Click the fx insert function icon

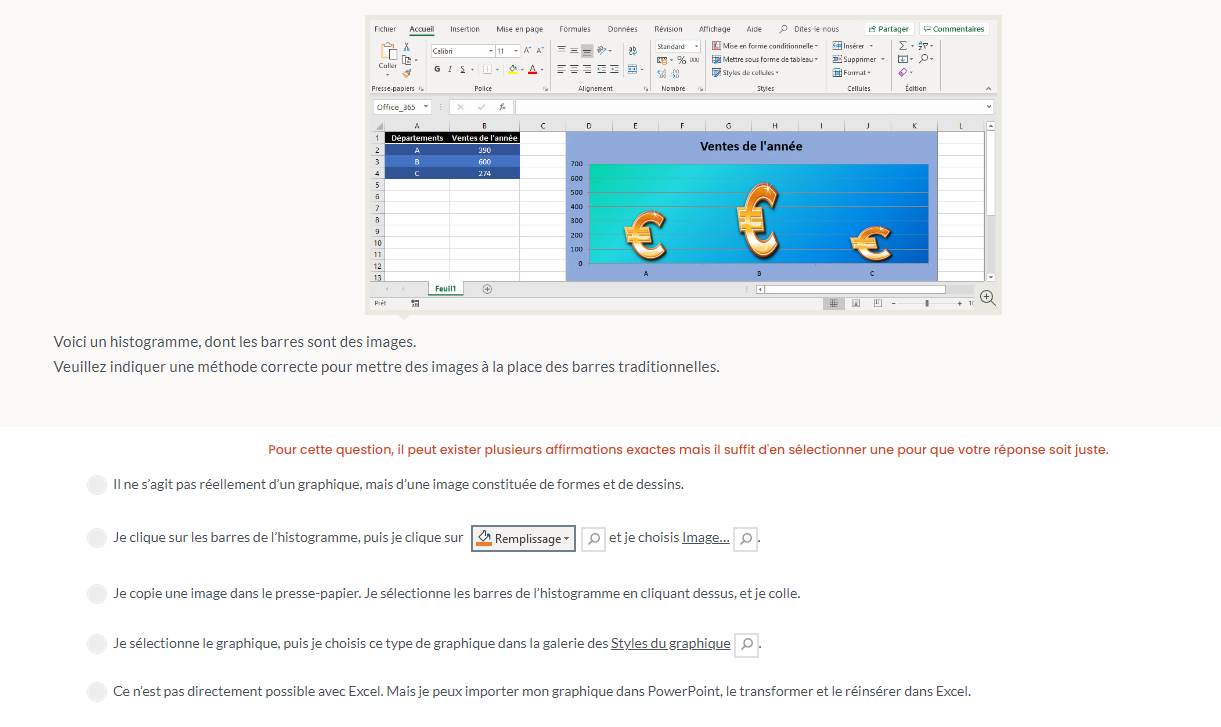coord(502,107)
